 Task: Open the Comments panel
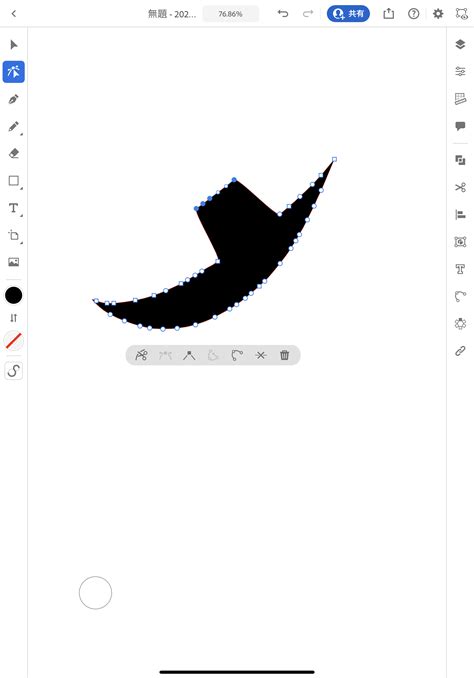[460, 126]
